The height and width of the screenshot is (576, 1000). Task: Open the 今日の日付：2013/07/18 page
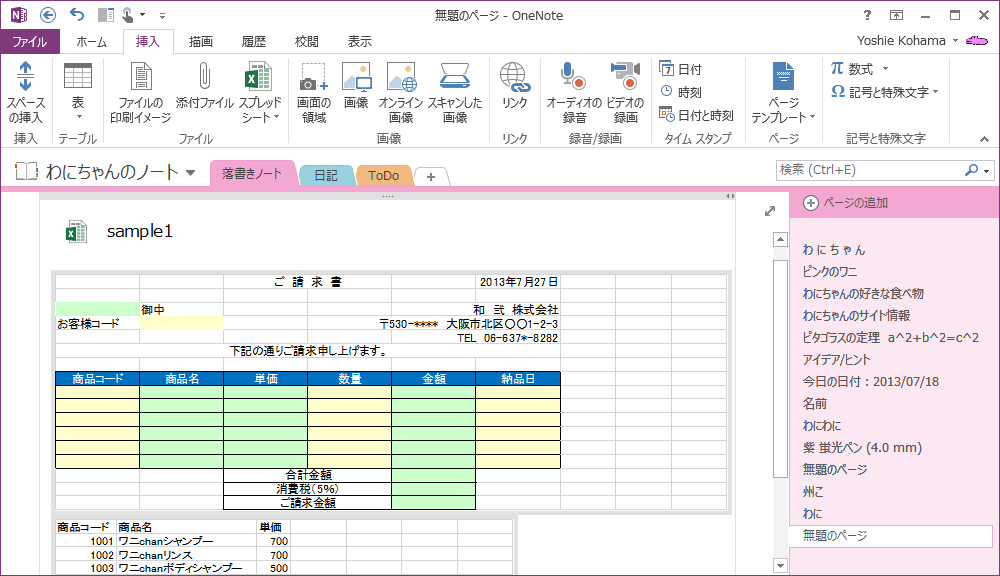click(871, 381)
